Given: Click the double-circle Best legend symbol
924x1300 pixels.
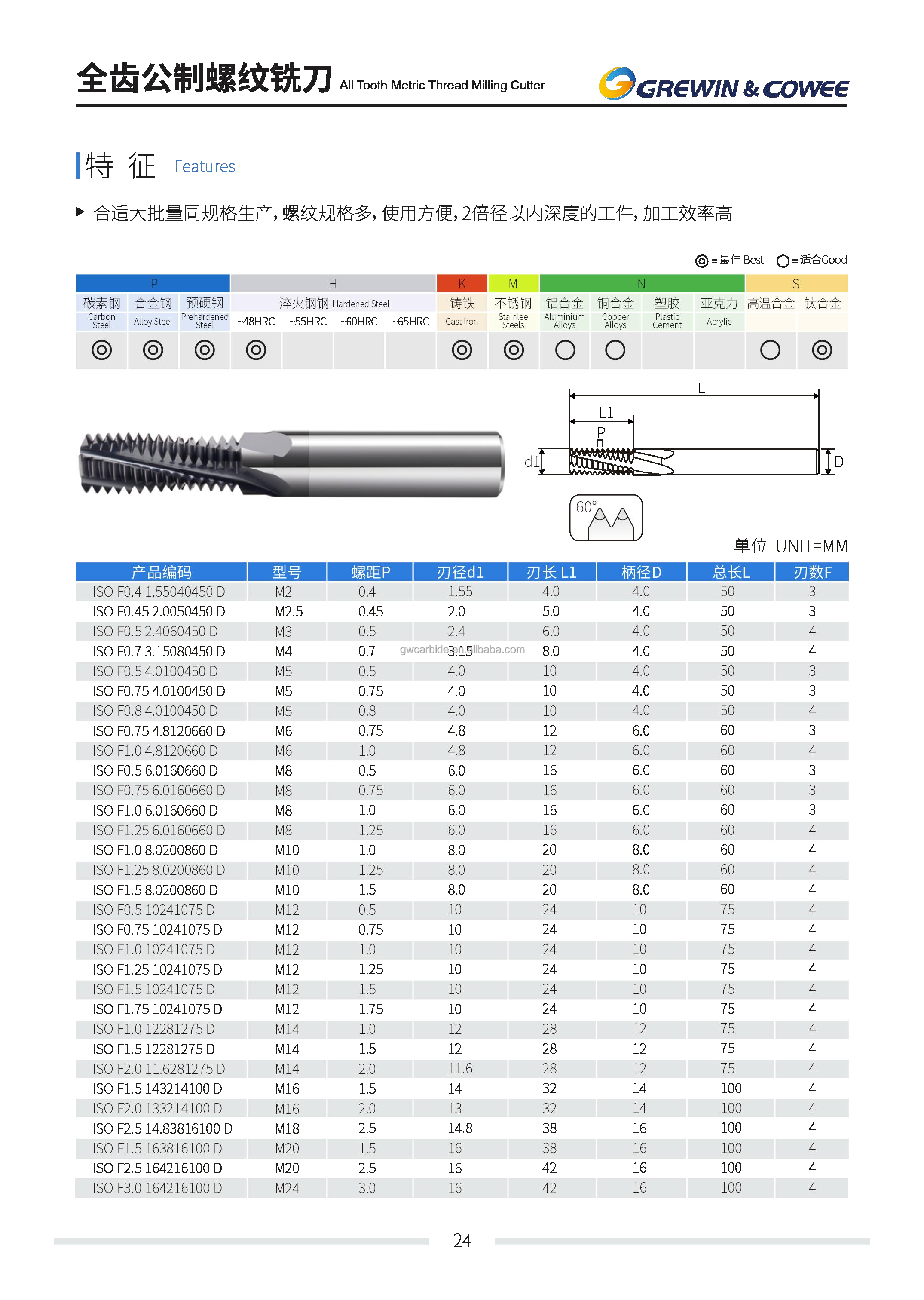Looking at the screenshot, I should point(701,261).
